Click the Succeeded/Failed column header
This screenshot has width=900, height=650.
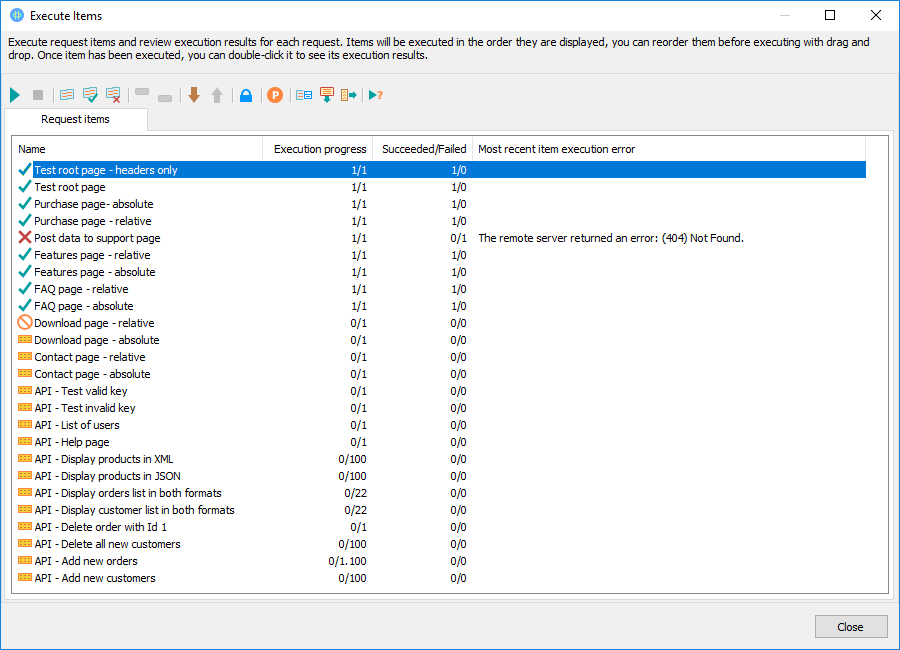click(423, 148)
